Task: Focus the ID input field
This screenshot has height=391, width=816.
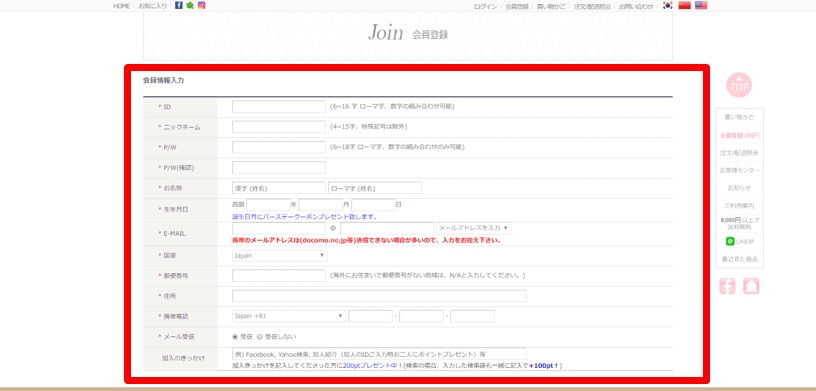Action: coord(279,106)
